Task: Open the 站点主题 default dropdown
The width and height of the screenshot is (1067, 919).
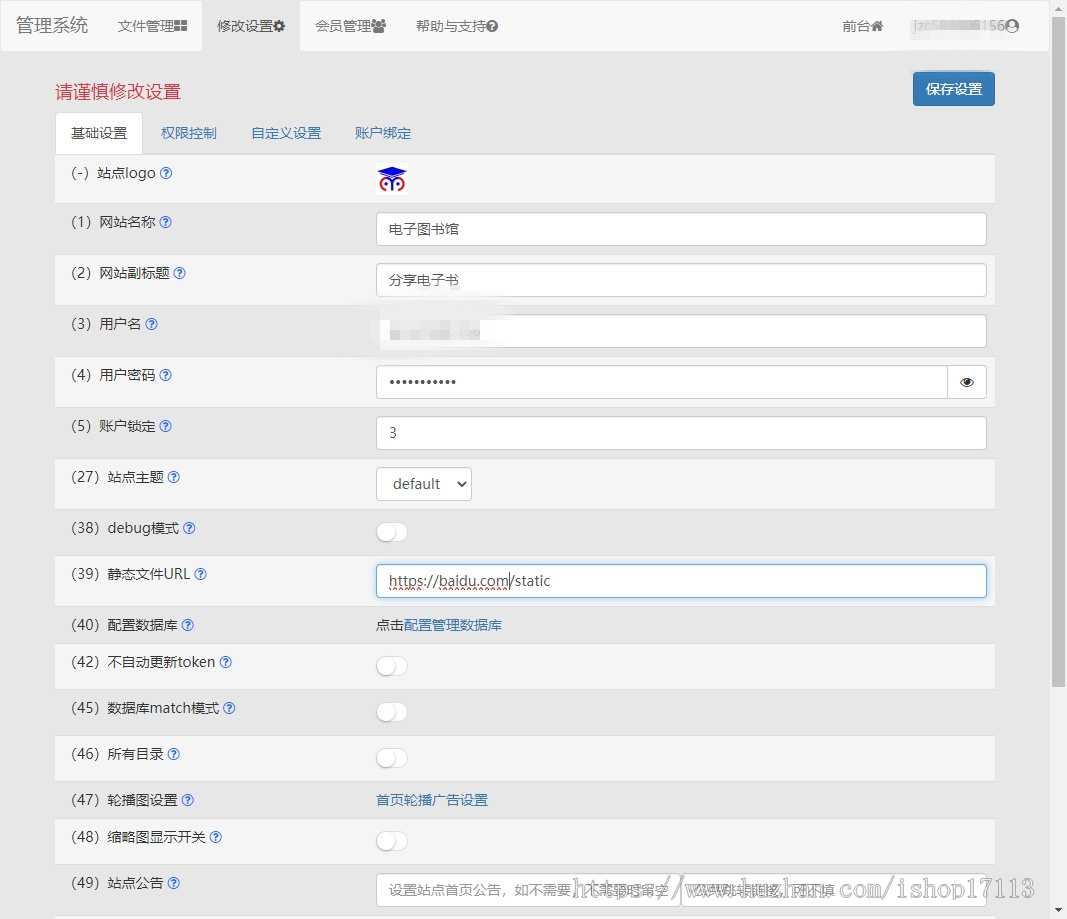Action: click(424, 484)
